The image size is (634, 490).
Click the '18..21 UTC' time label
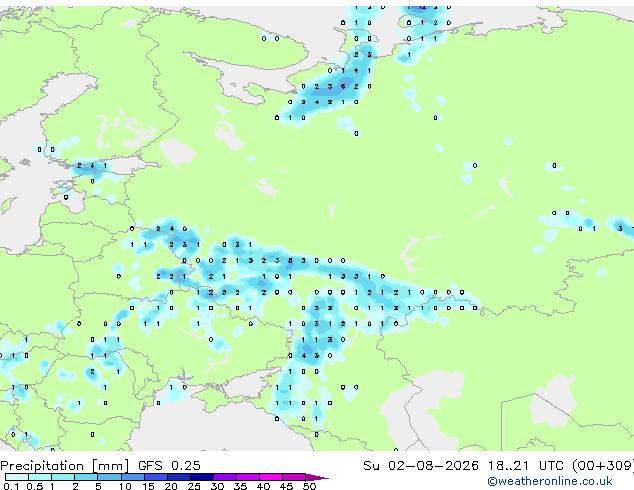tap(526, 466)
